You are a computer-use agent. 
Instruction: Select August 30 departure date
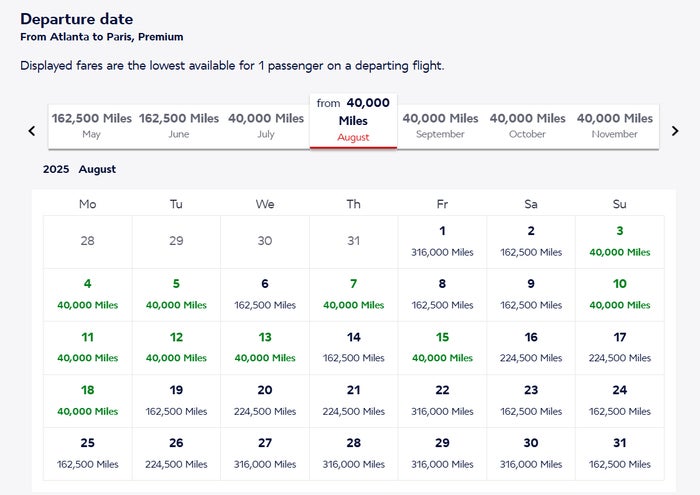(531, 454)
